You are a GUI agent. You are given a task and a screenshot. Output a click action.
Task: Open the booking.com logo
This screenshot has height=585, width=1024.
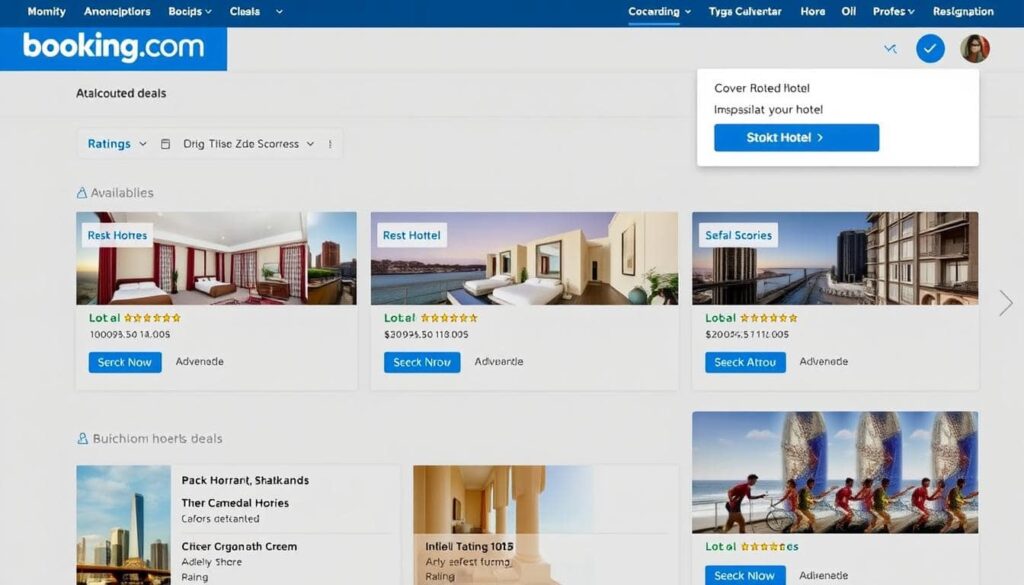113,46
